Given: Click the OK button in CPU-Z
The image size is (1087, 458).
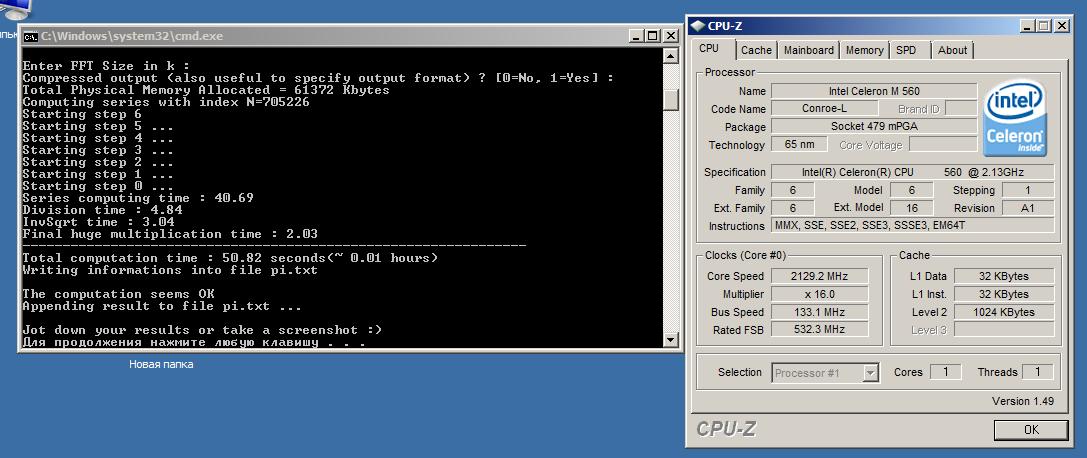Looking at the screenshot, I should point(1031,430).
